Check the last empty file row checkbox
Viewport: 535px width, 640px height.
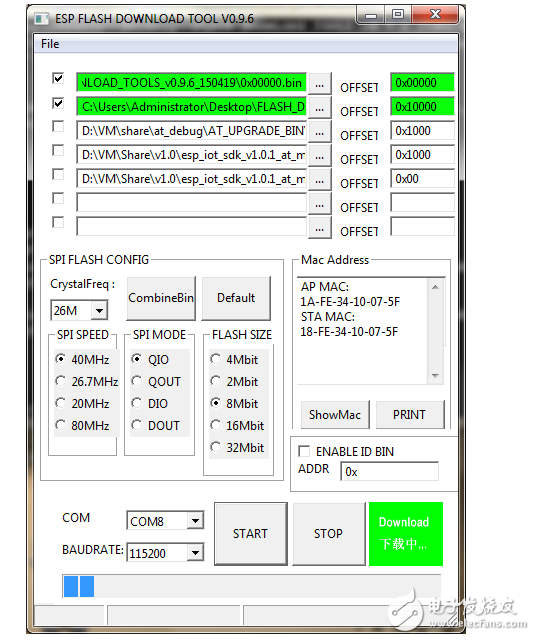pos(58,222)
